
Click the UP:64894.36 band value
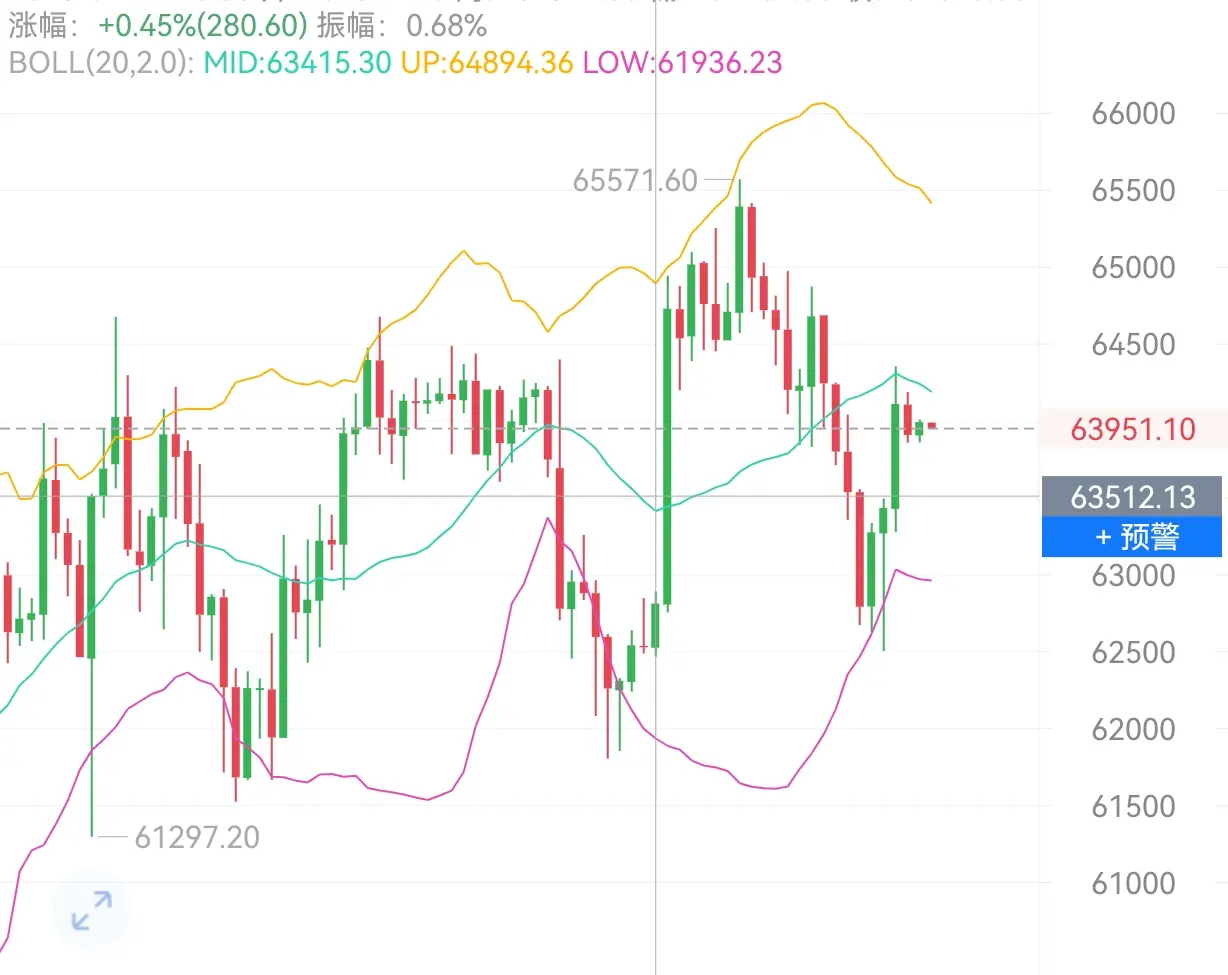[487, 63]
